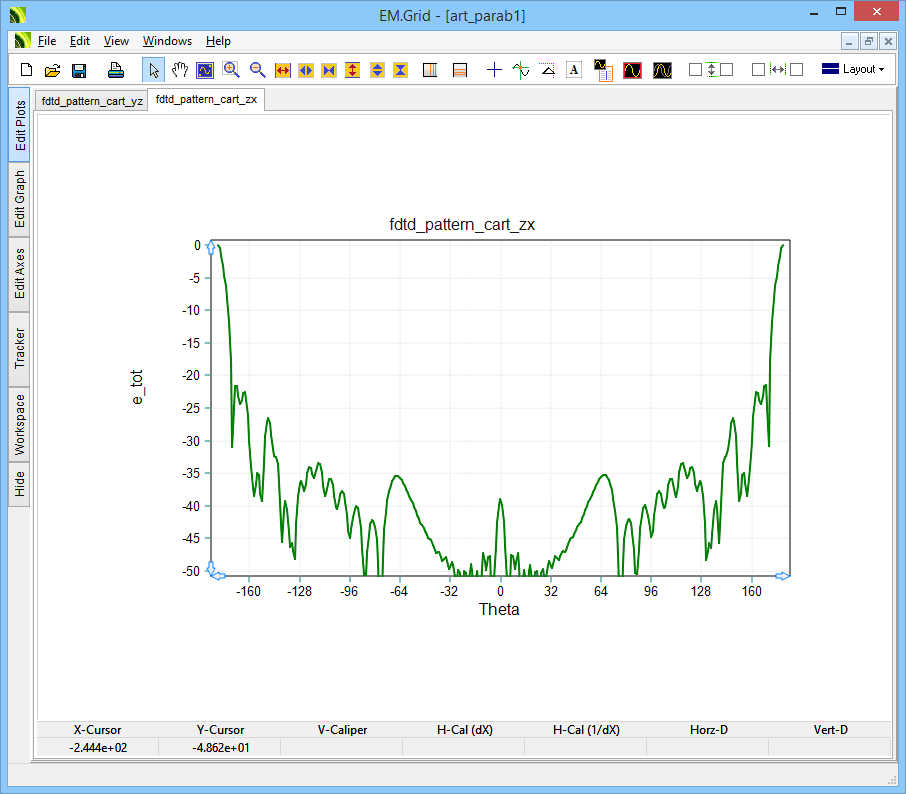Toggle the vertical caliper checkboxes tool
The height and width of the screenshot is (794, 906).
click(711, 70)
